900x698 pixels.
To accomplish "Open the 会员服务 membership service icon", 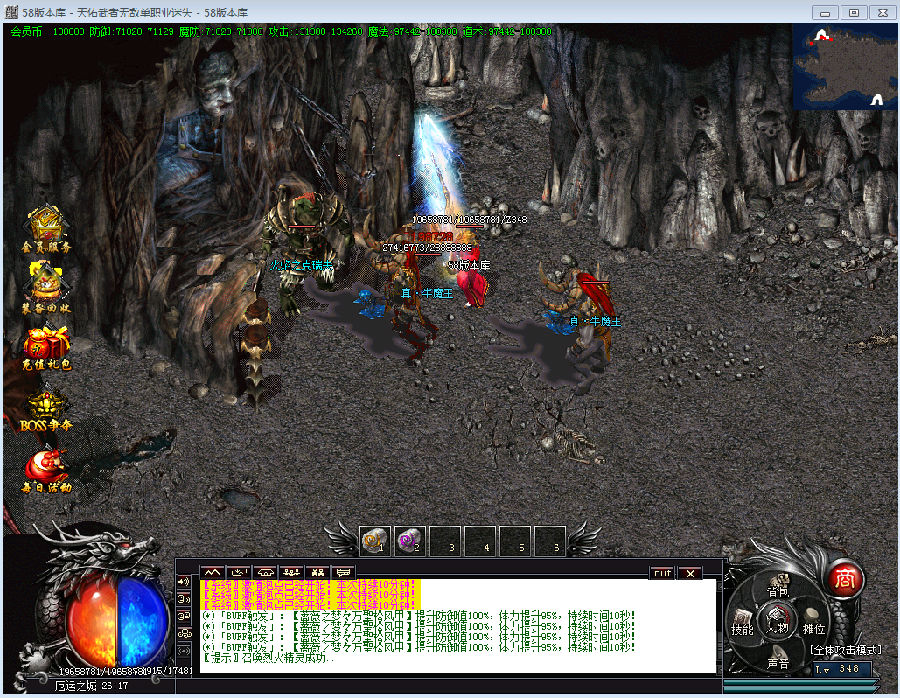I will click(x=46, y=228).
